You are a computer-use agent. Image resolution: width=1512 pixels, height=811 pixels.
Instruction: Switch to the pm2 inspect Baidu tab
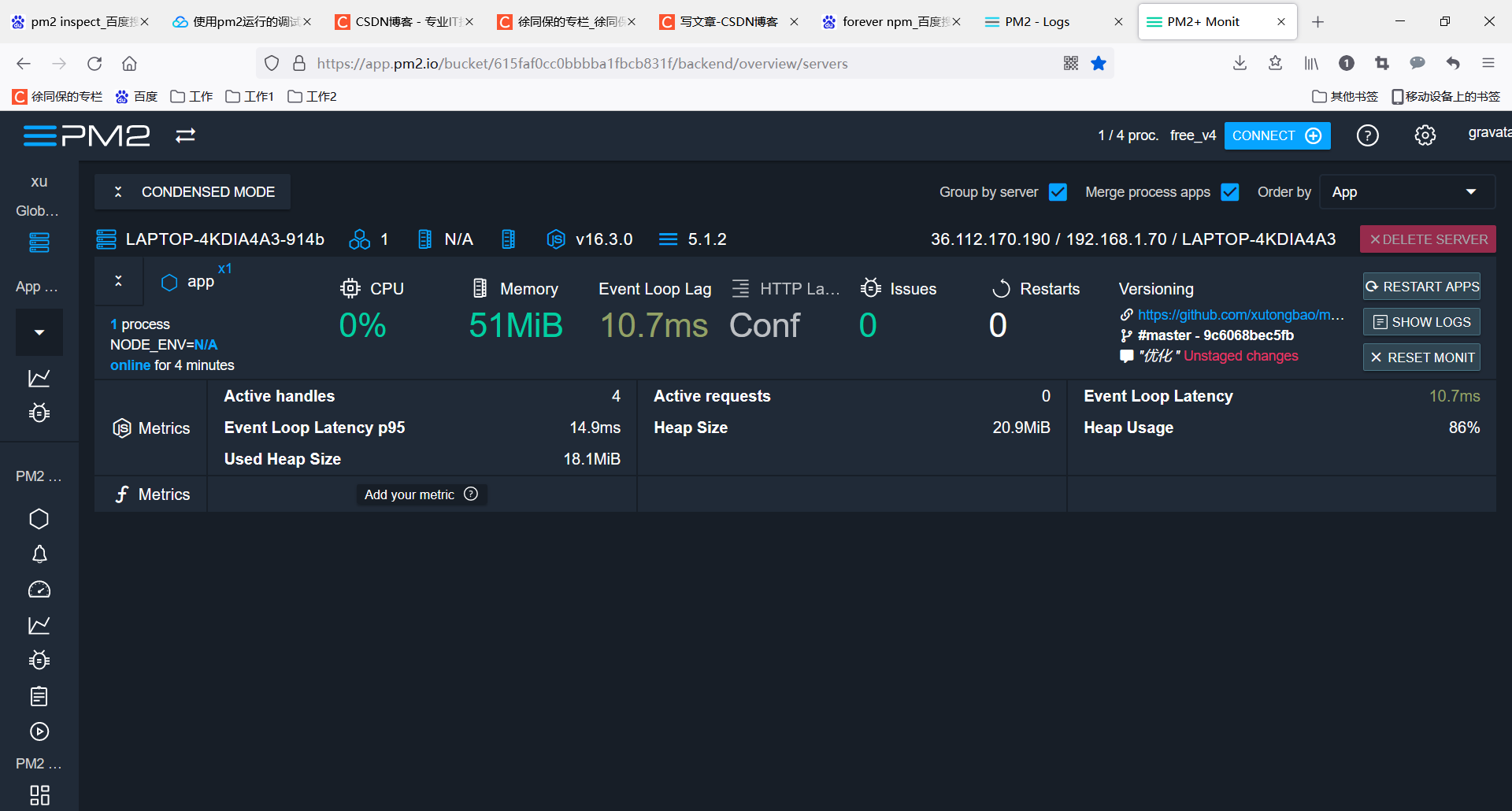pyautogui.click(x=80, y=22)
